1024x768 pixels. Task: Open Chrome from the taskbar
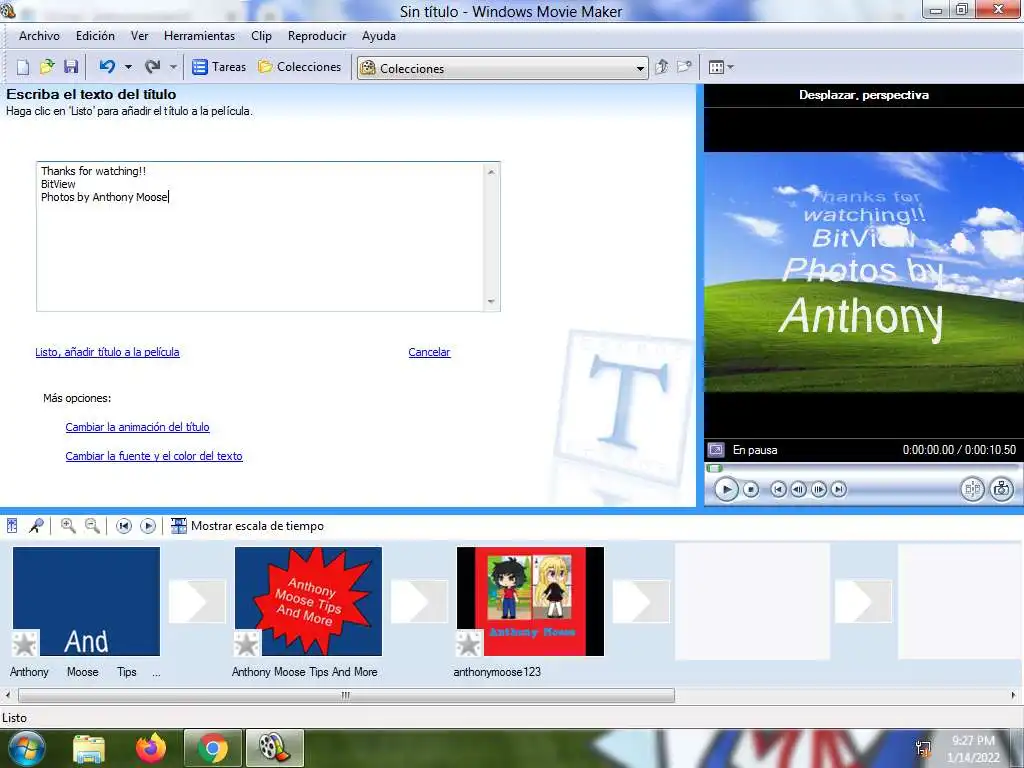tap(213, 748)
